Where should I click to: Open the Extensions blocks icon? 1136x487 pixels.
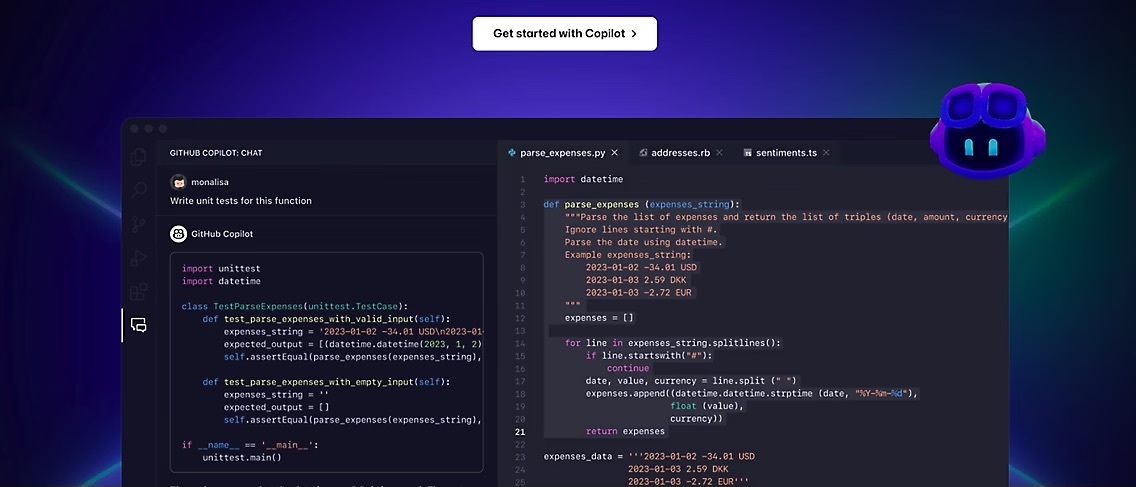(138, 292)
